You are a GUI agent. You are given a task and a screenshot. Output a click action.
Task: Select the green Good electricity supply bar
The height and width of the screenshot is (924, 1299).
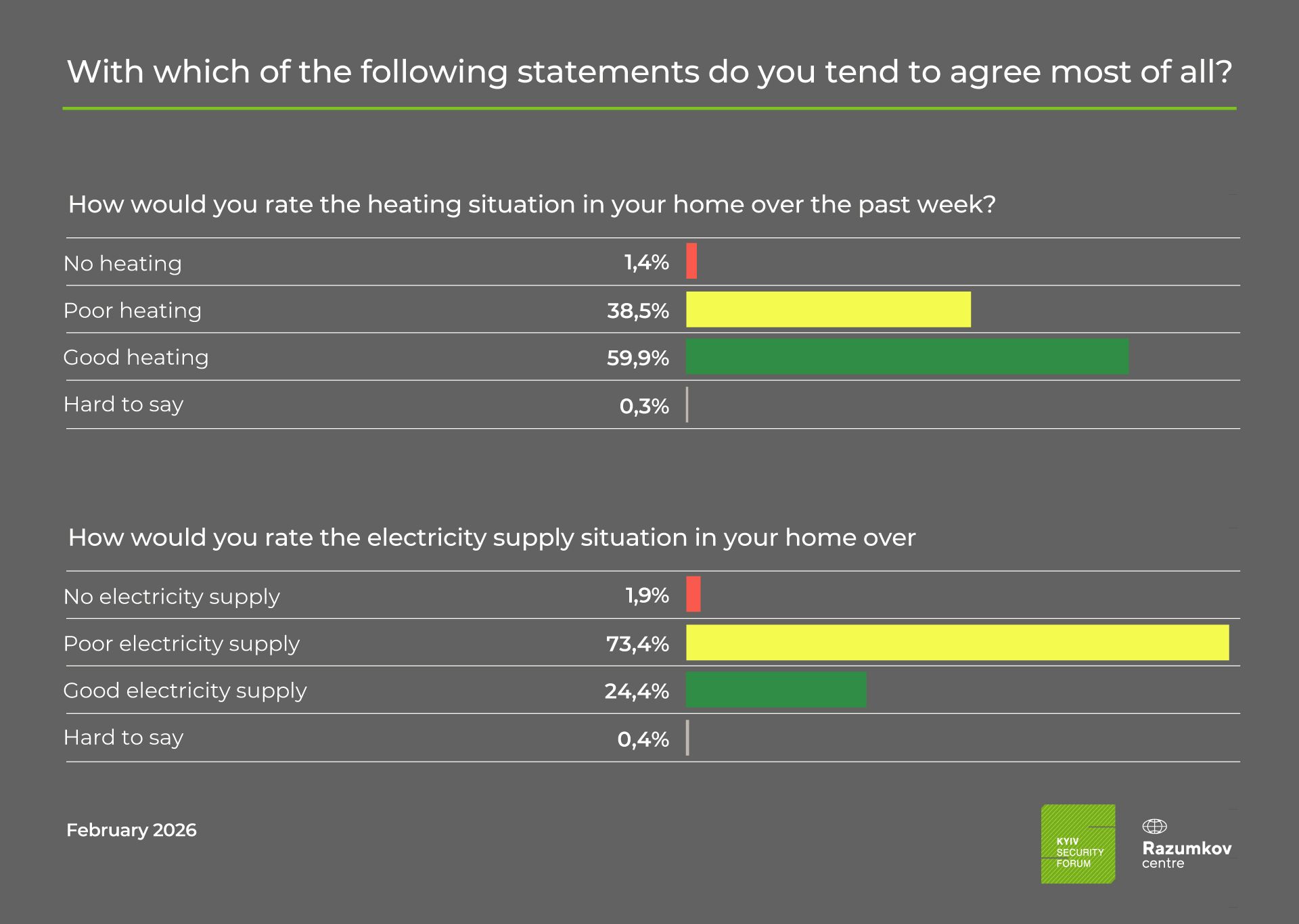(x=776, y=690)
